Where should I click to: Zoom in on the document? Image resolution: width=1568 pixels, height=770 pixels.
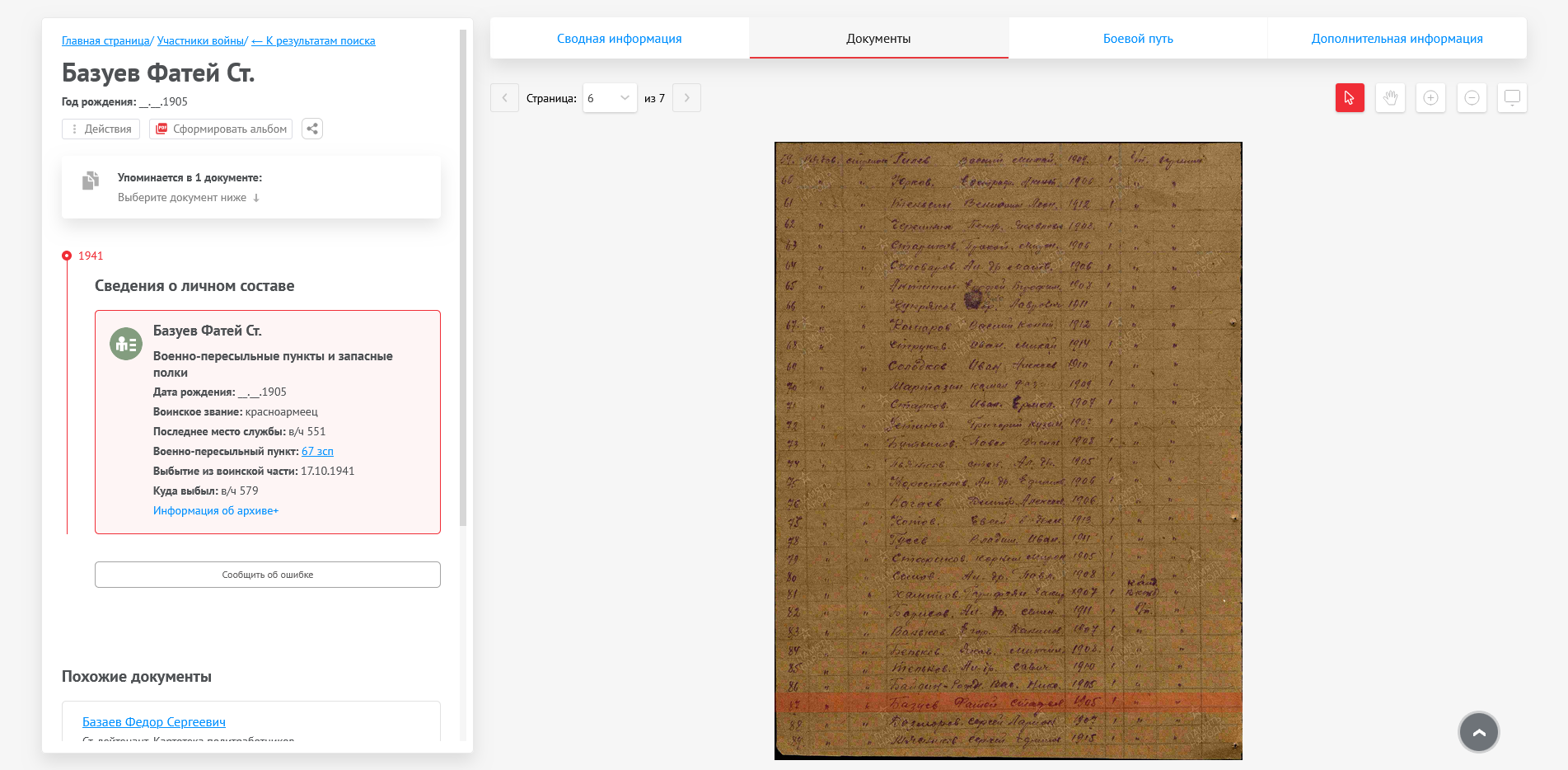[1430, 98]
